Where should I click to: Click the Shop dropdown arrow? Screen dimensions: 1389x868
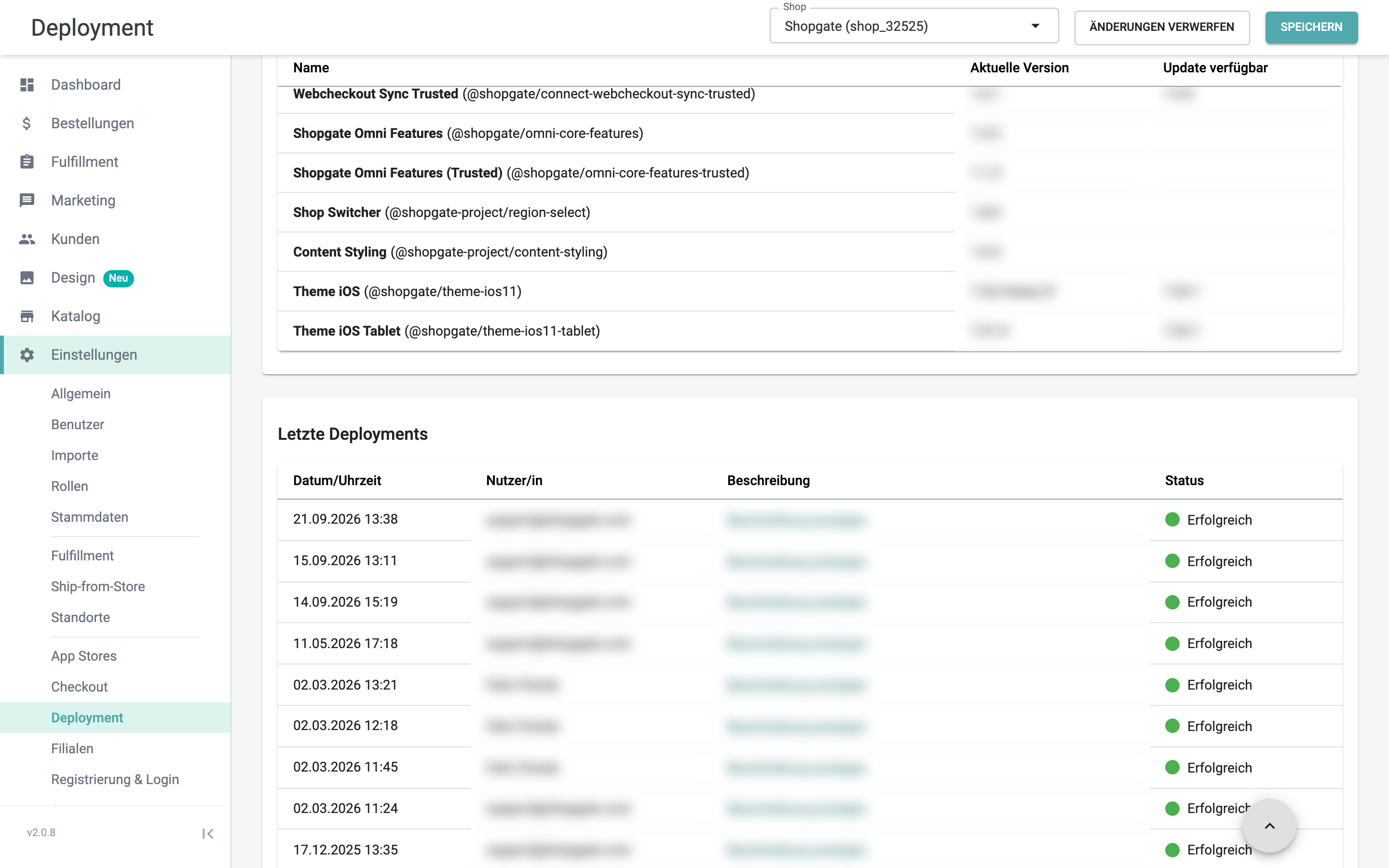pos(1035,27)
